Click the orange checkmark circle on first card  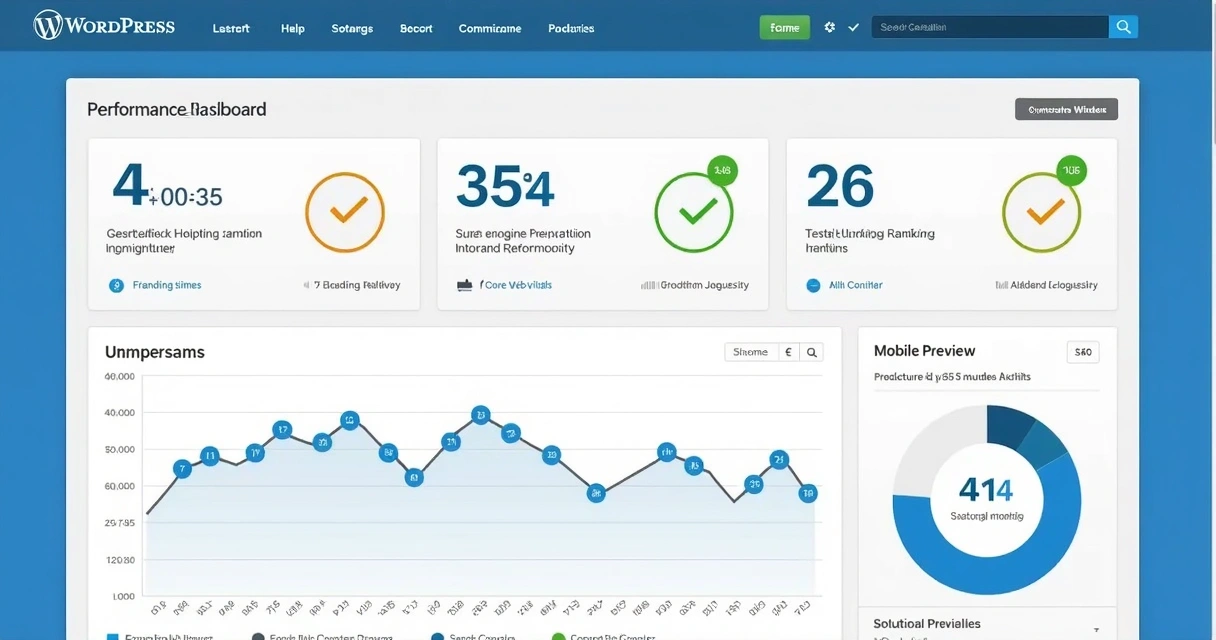click(344, 211)
